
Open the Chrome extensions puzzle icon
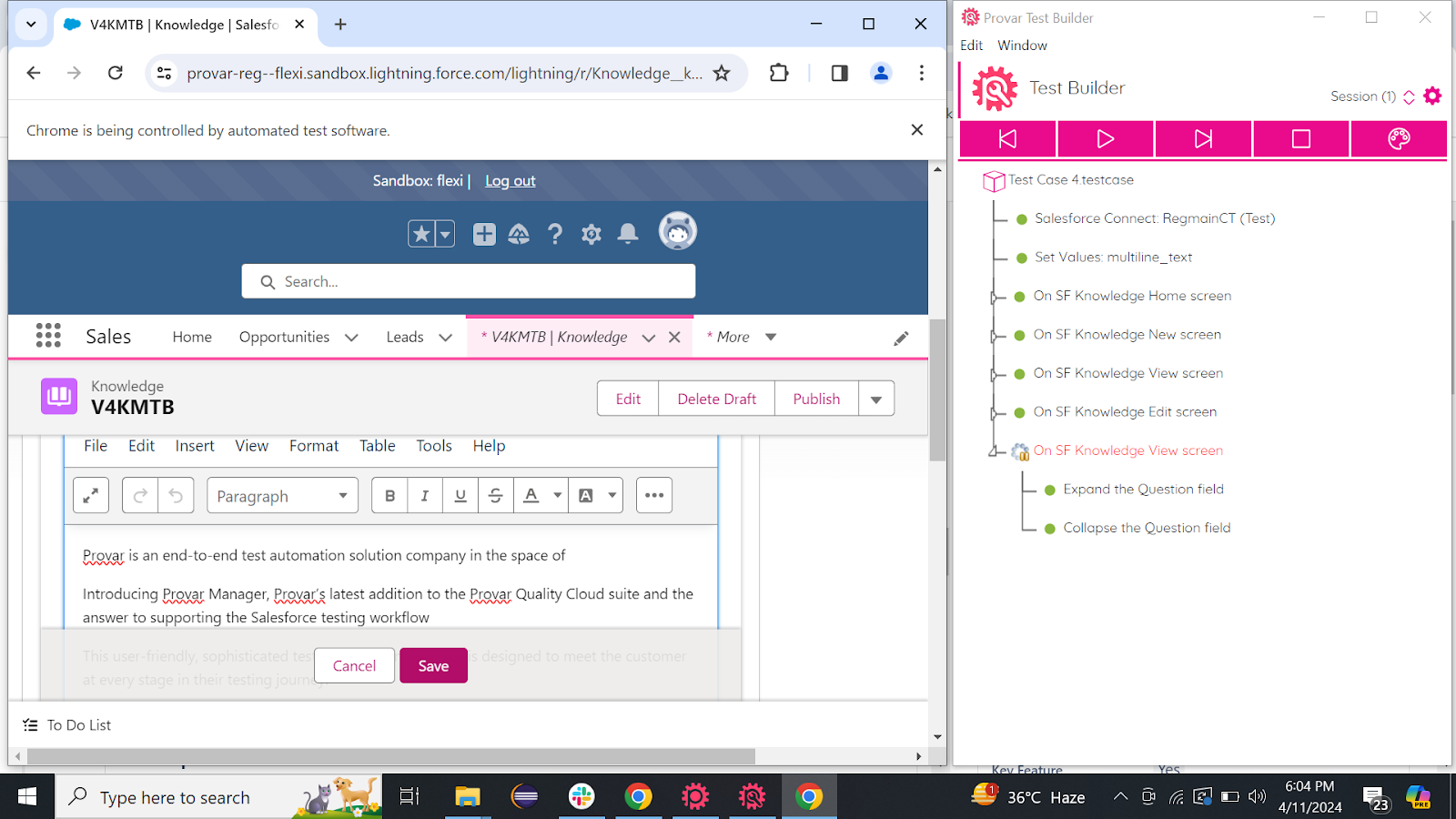click(779, 73)
